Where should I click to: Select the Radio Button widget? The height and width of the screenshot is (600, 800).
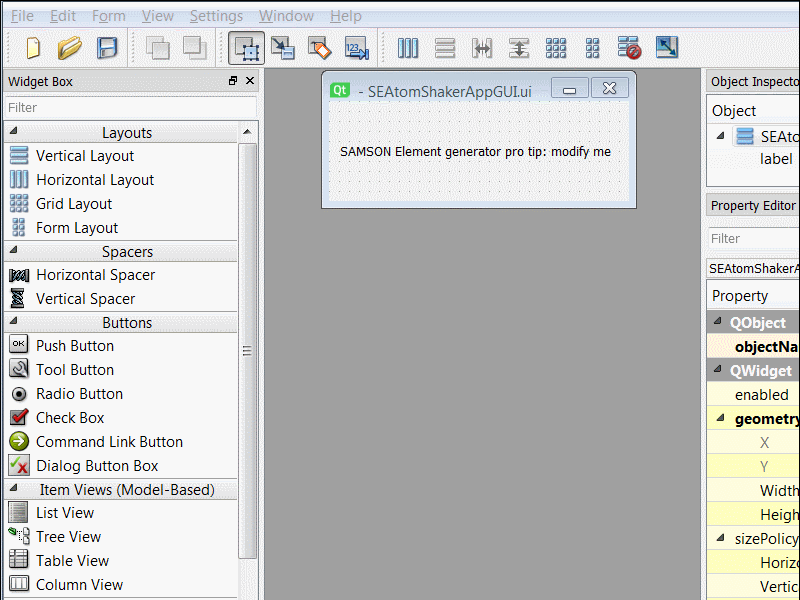[x=79, y=393]
